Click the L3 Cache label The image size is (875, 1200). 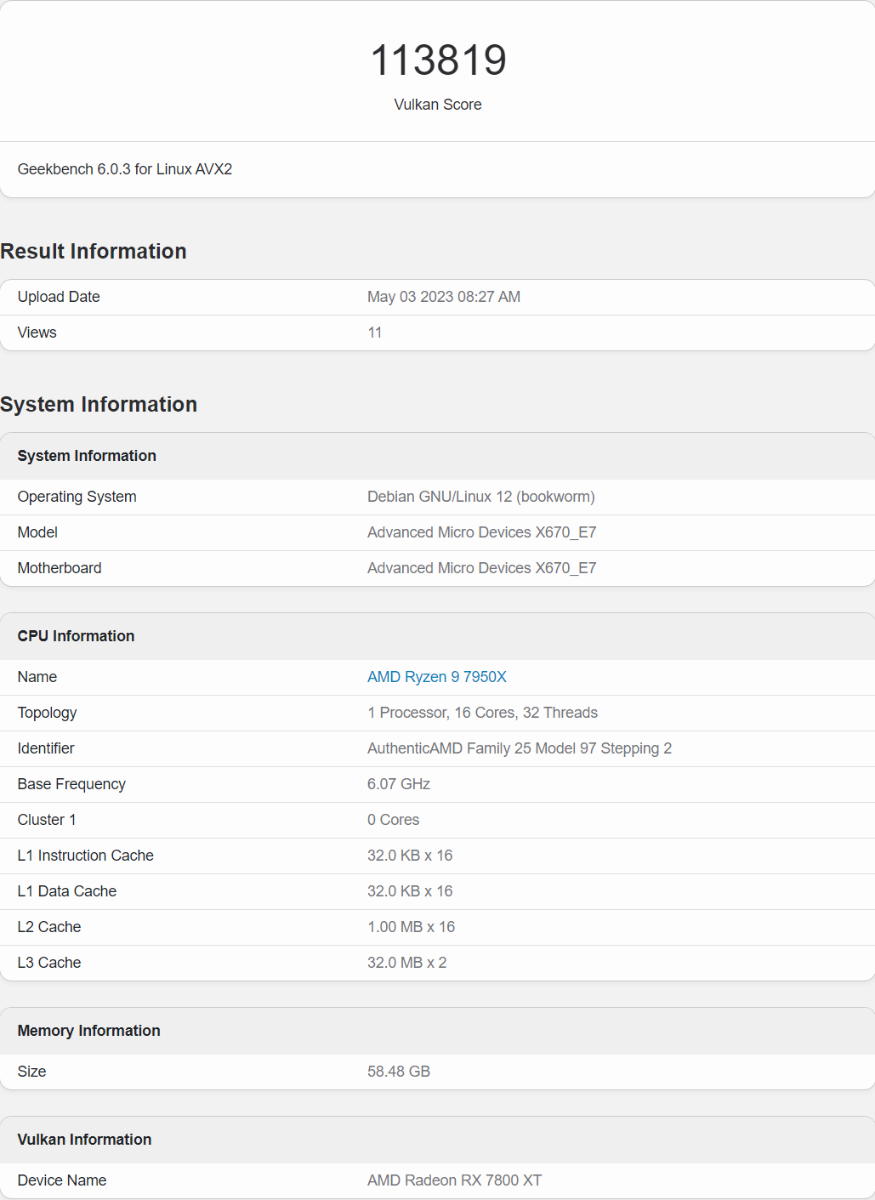point(49,963)
